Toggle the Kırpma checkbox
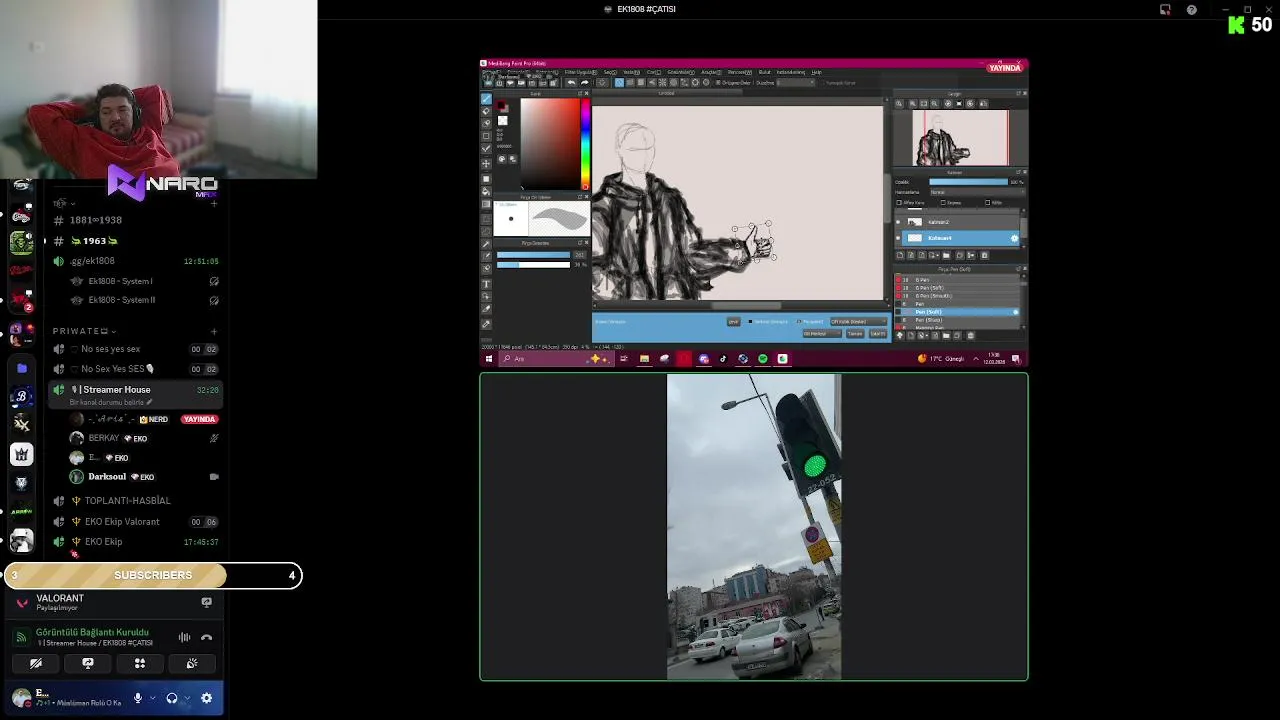The width and height of the screenshot is (1280, 720). click(x=943, y=203)
